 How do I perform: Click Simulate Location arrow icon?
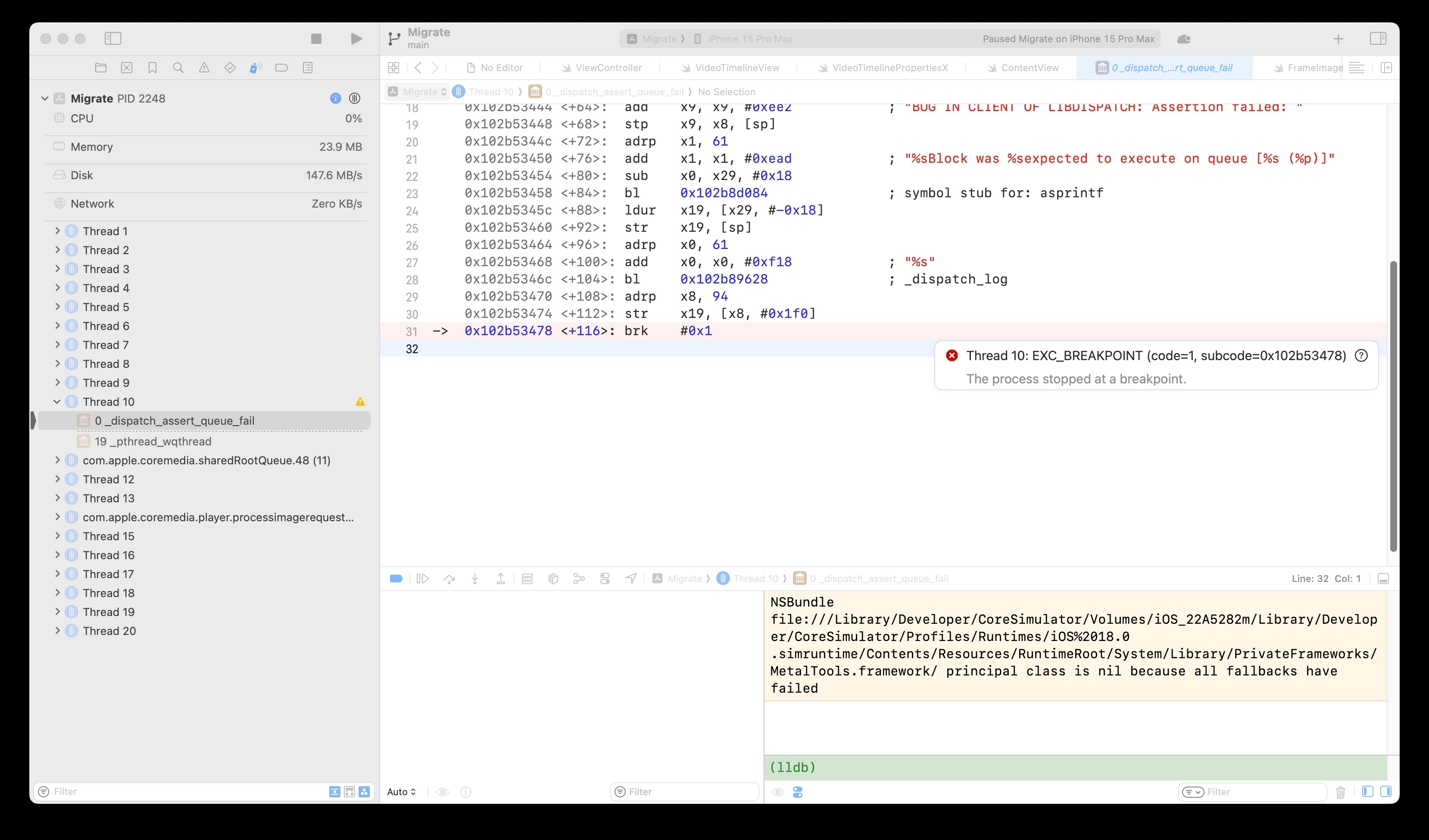[x=630, y=579]
